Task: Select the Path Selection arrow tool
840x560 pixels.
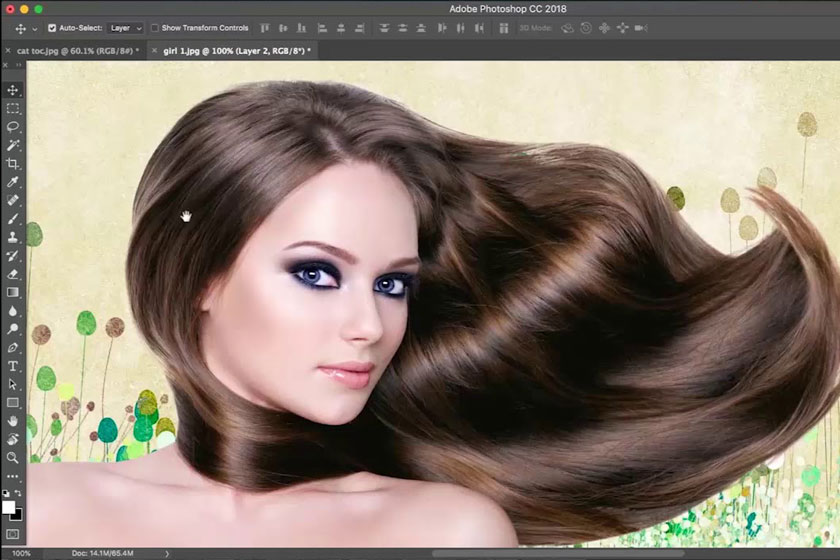Action: click(x=13, y=384)
